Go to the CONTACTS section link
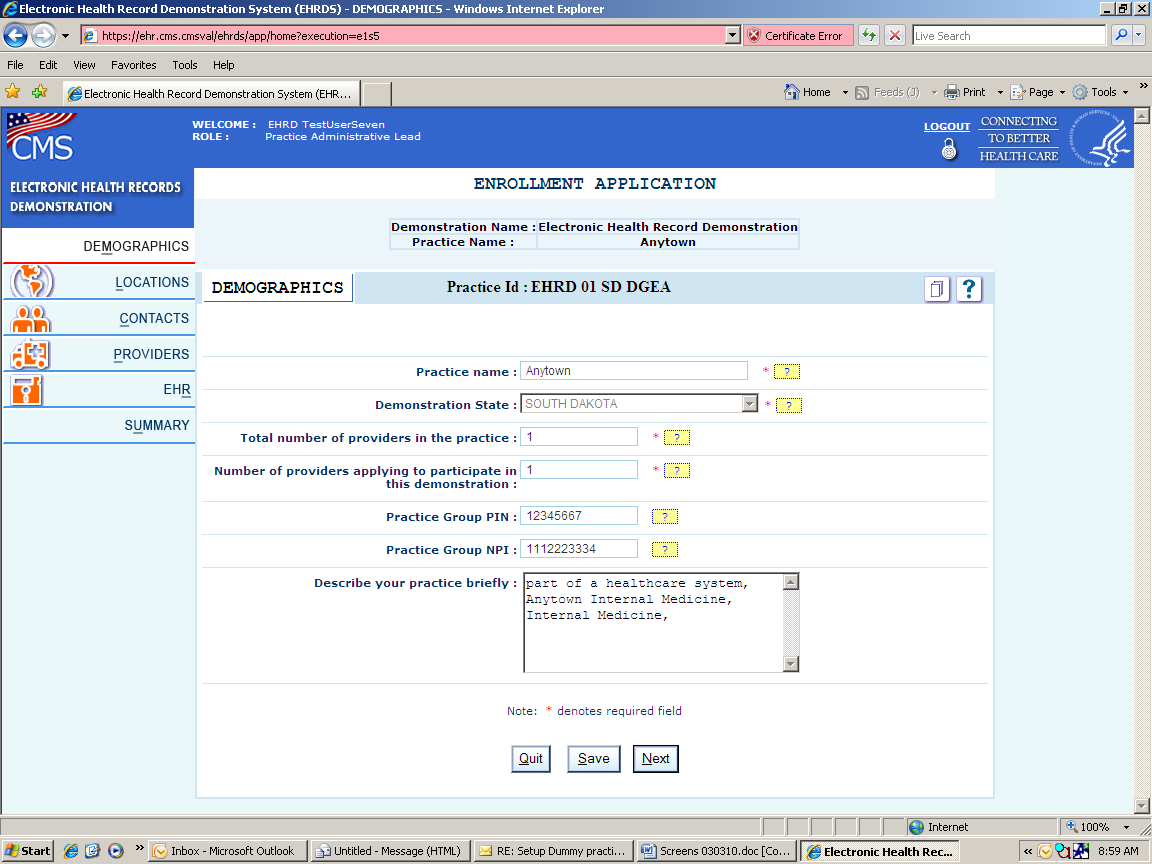Viewport: 1152px width, 864px height. pos(154,318)
